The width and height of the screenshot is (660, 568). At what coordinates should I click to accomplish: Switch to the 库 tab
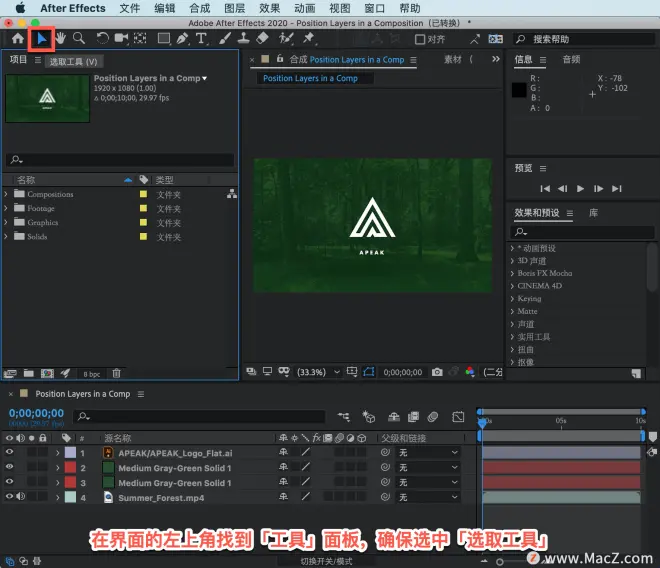point(593,213)
